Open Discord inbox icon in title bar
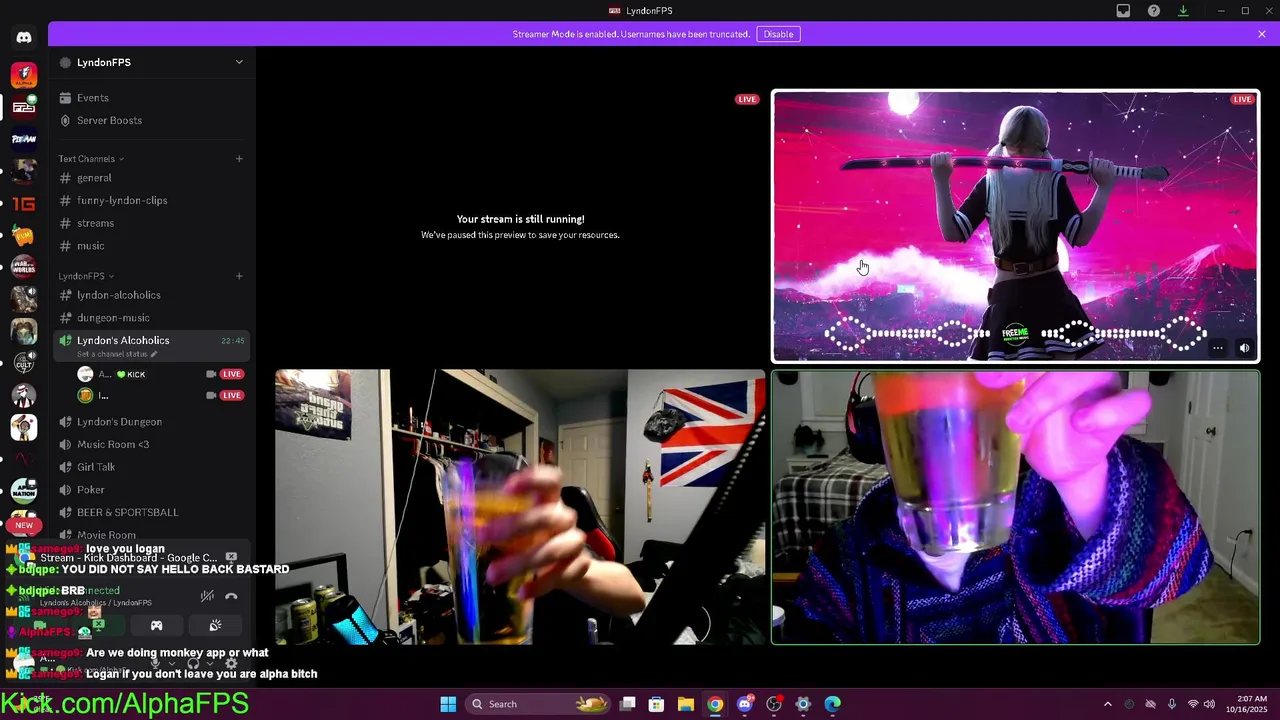The height and width of the screenshot is (720, 1280). (x=1123, y=11)
